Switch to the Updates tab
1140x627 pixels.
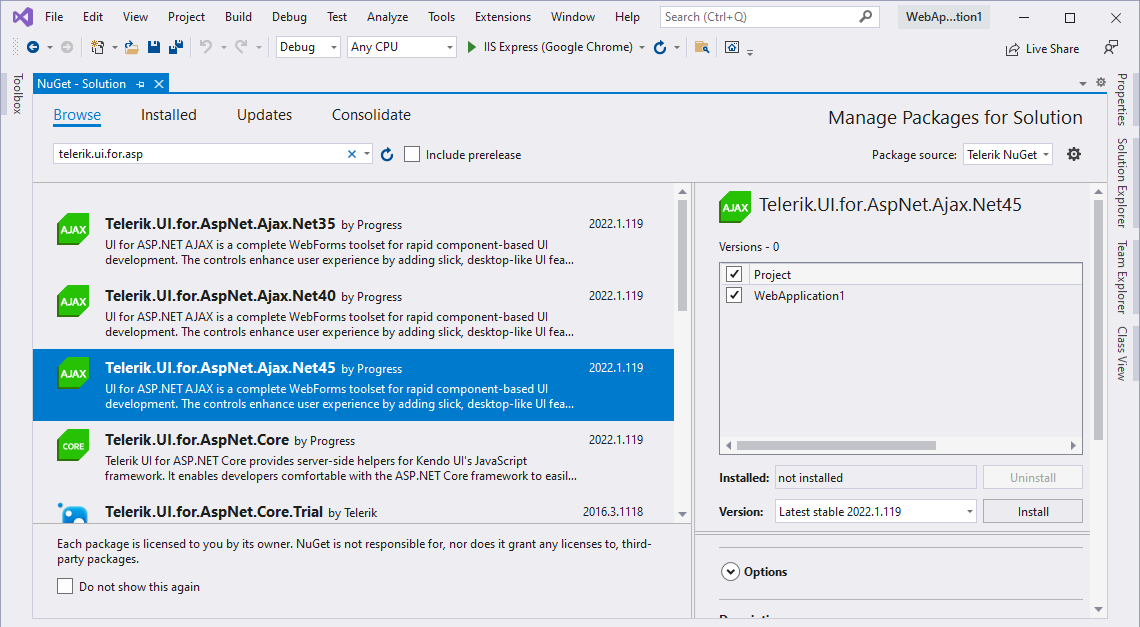[263, 115]
